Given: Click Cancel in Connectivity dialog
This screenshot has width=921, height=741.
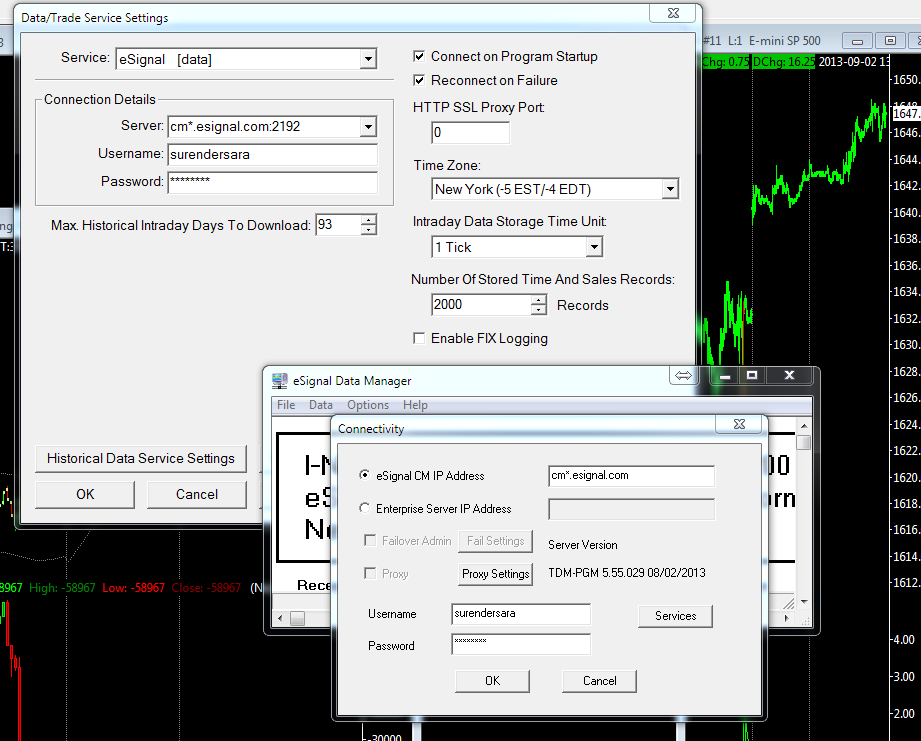Looking at the screenshot, I should tap(600, 681).
